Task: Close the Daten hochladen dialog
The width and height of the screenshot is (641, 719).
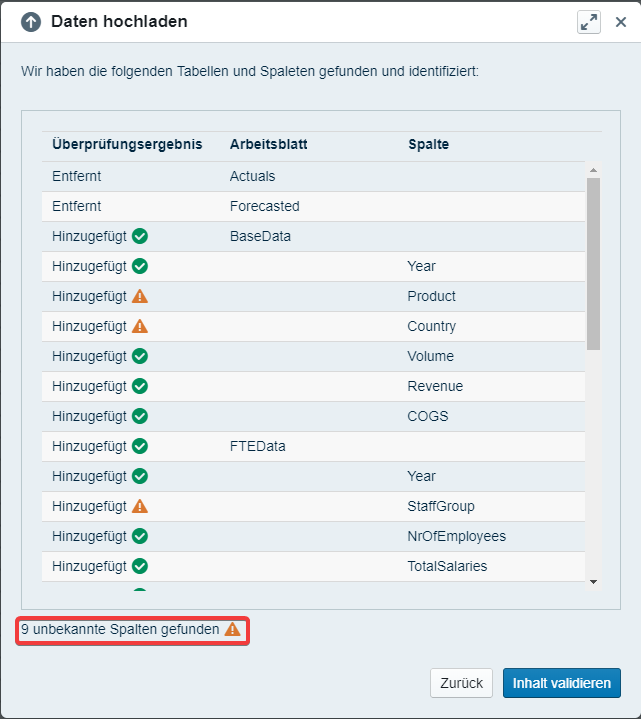Action: (x=620, y=22)
